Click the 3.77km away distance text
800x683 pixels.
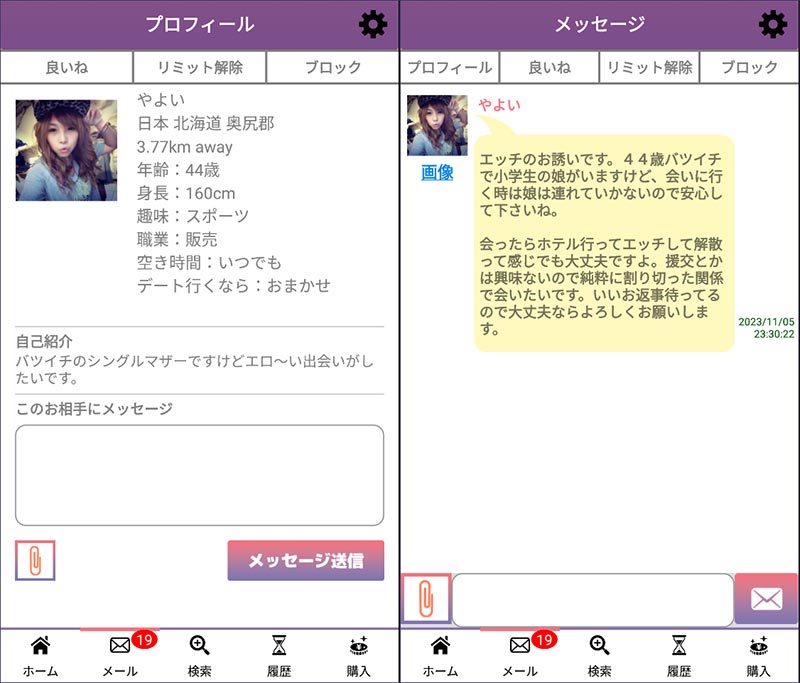(185, 147)
